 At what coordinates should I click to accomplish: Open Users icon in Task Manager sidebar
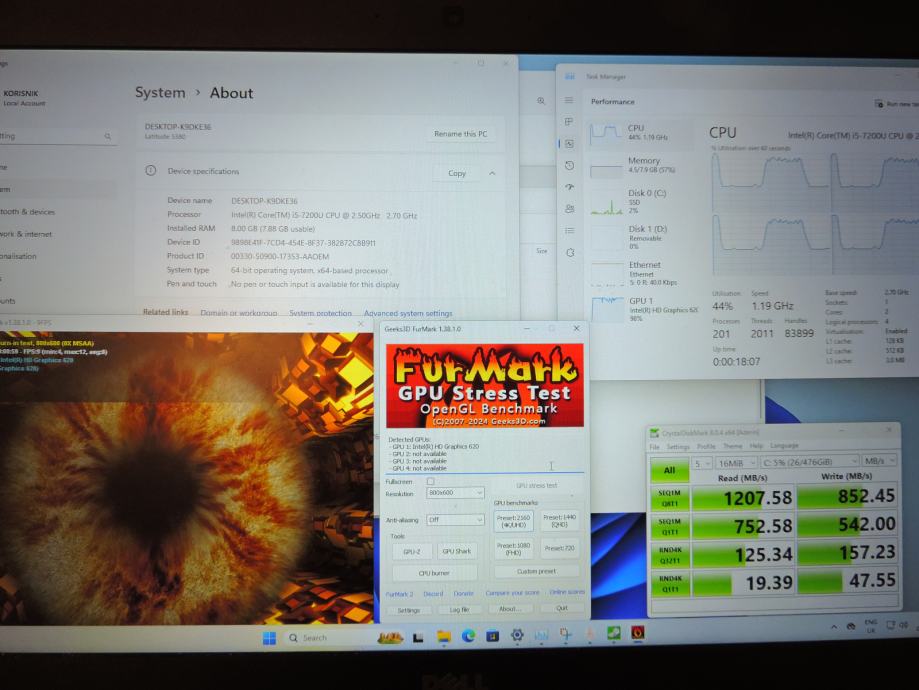pos(569,209)
